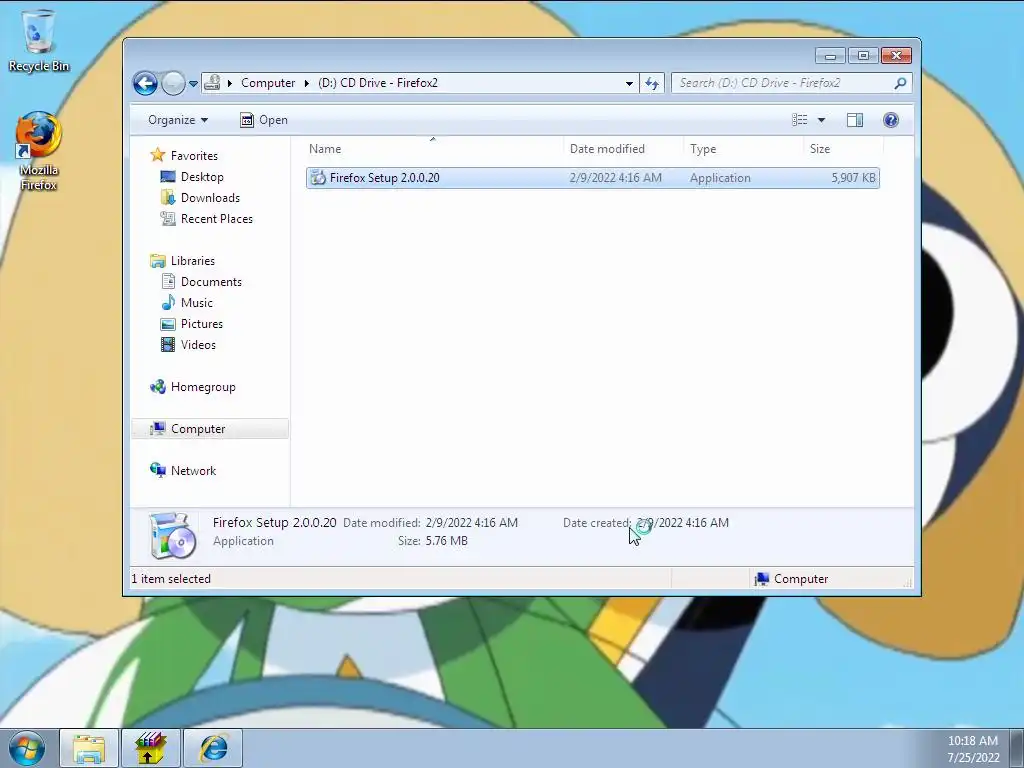Screen dimensions: 1024x768
Task: Click the 2/9/2022 4:16 AM date cell
Action: point(615,178)
